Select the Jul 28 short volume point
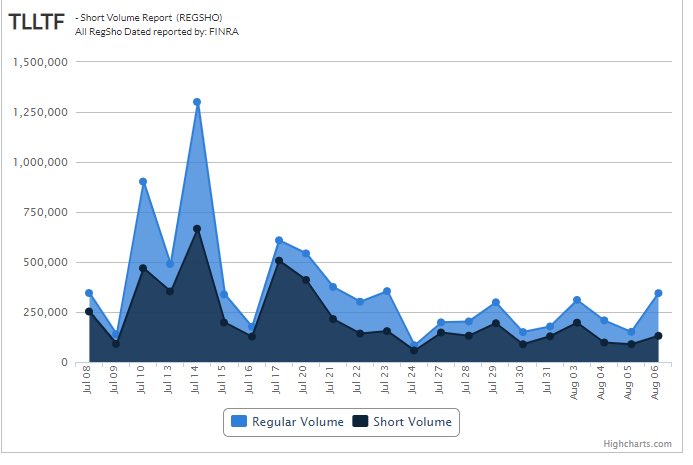 pyautogui.click(x=468, y=336)
